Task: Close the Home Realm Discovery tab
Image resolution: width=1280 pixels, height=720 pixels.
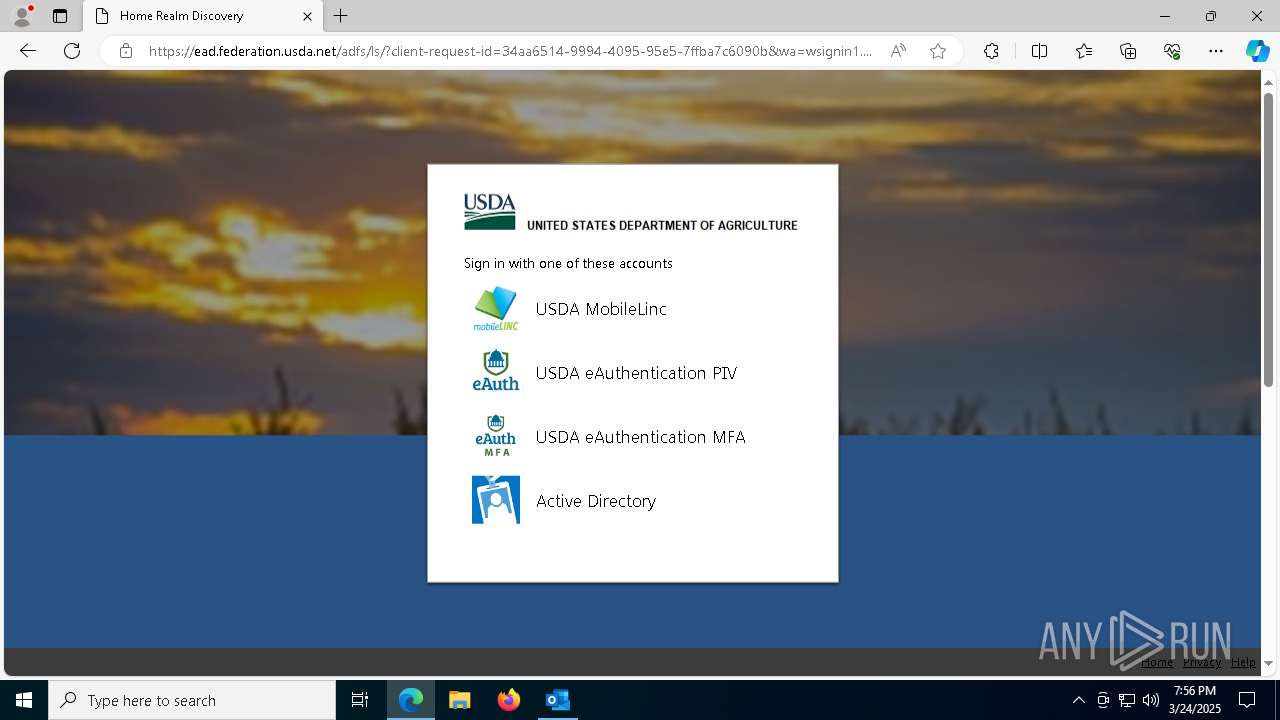Action: [307, 16]
